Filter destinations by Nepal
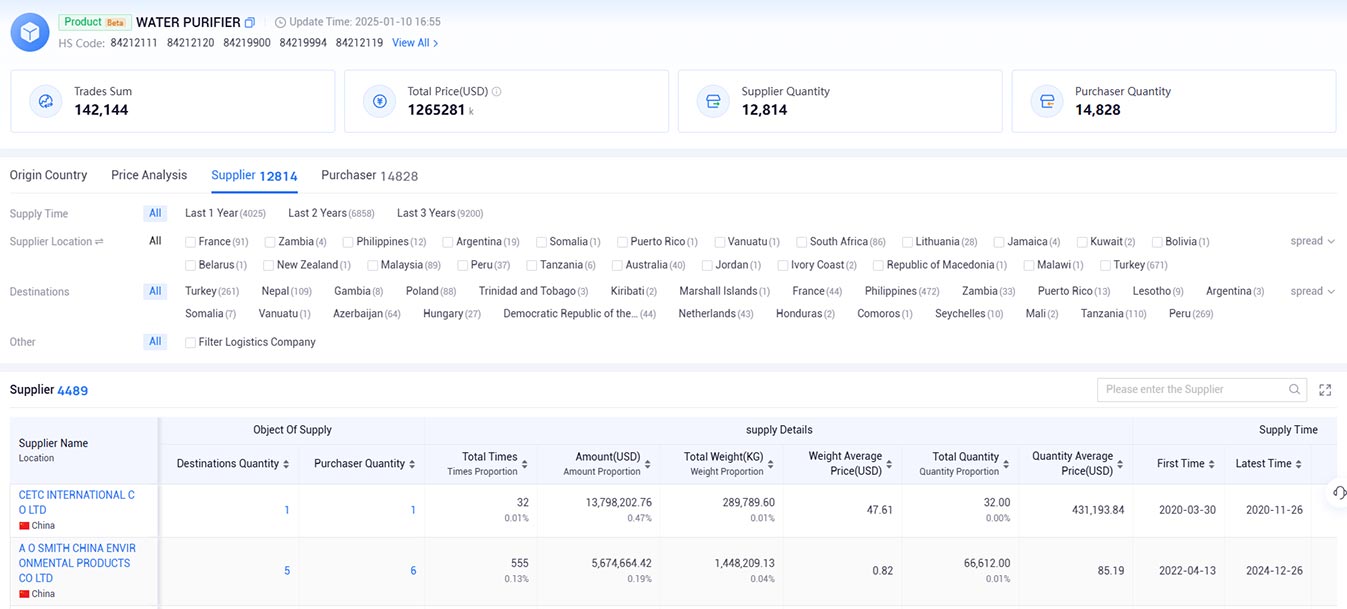The width and height of the screenshot is (1347, 609). [x=287, y=291]
